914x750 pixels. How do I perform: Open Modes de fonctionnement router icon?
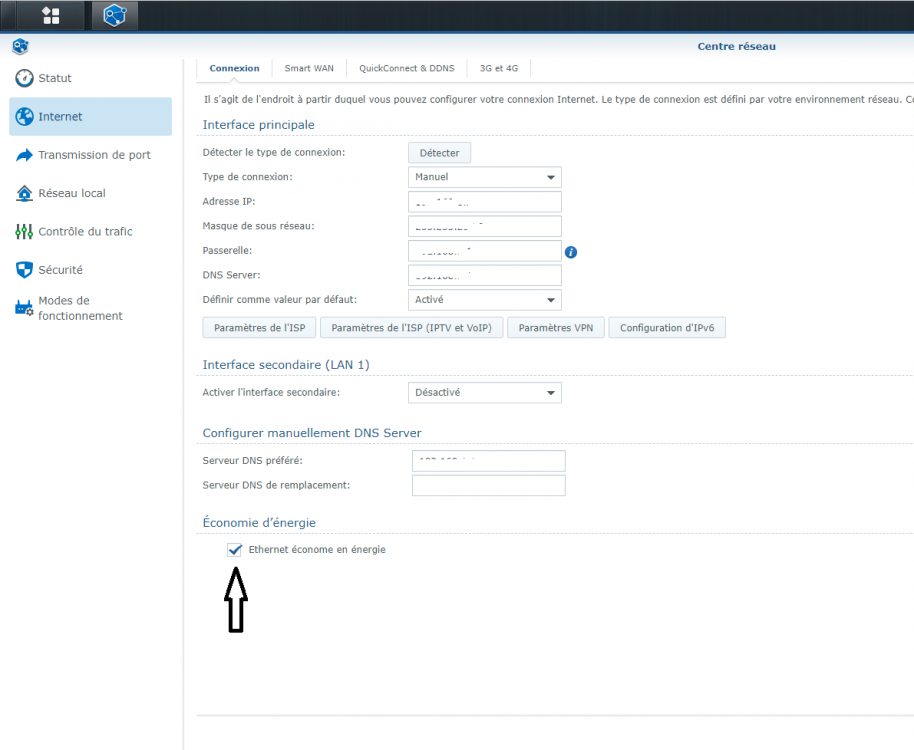point(24,308)
